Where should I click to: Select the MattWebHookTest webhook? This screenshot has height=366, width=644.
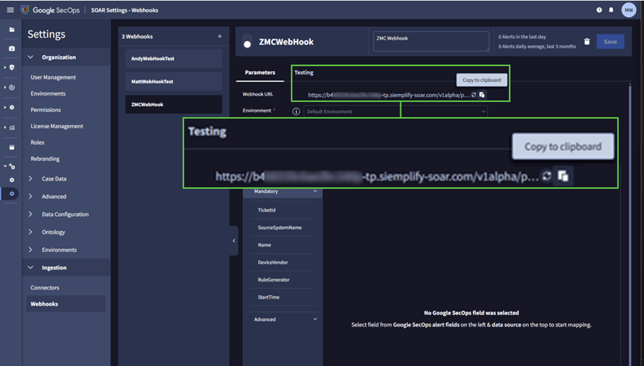174,81
